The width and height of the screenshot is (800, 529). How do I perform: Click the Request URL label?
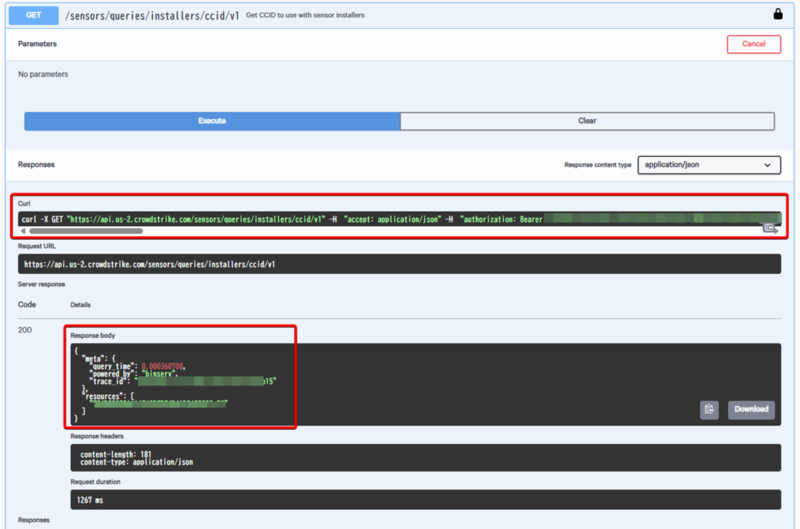[37, 246]
